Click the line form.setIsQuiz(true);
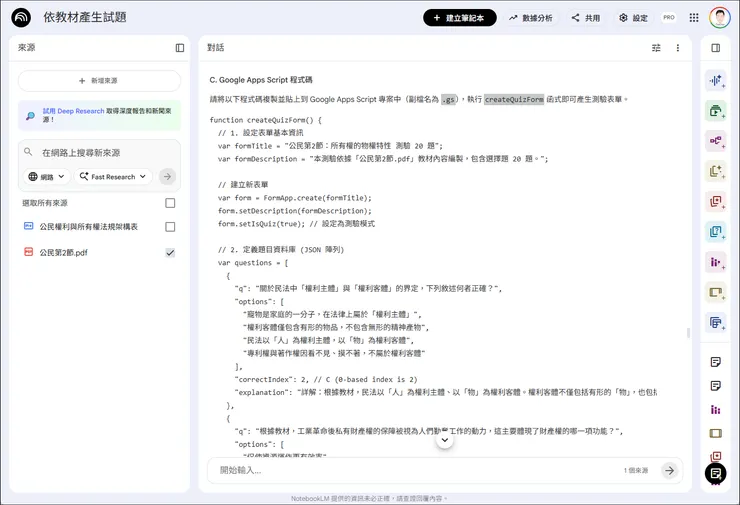Viewport: 740px width, 505px height. 261,224
